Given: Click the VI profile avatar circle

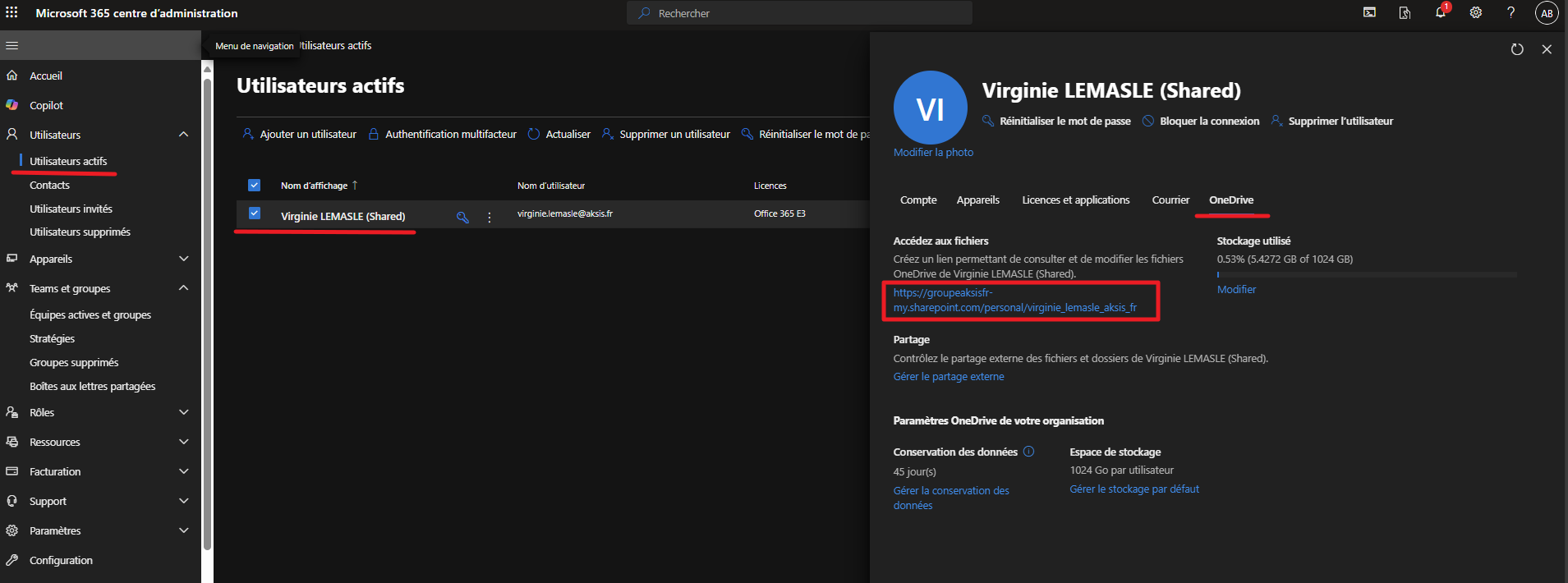Looking at the screenshot, I should (930, 108).
